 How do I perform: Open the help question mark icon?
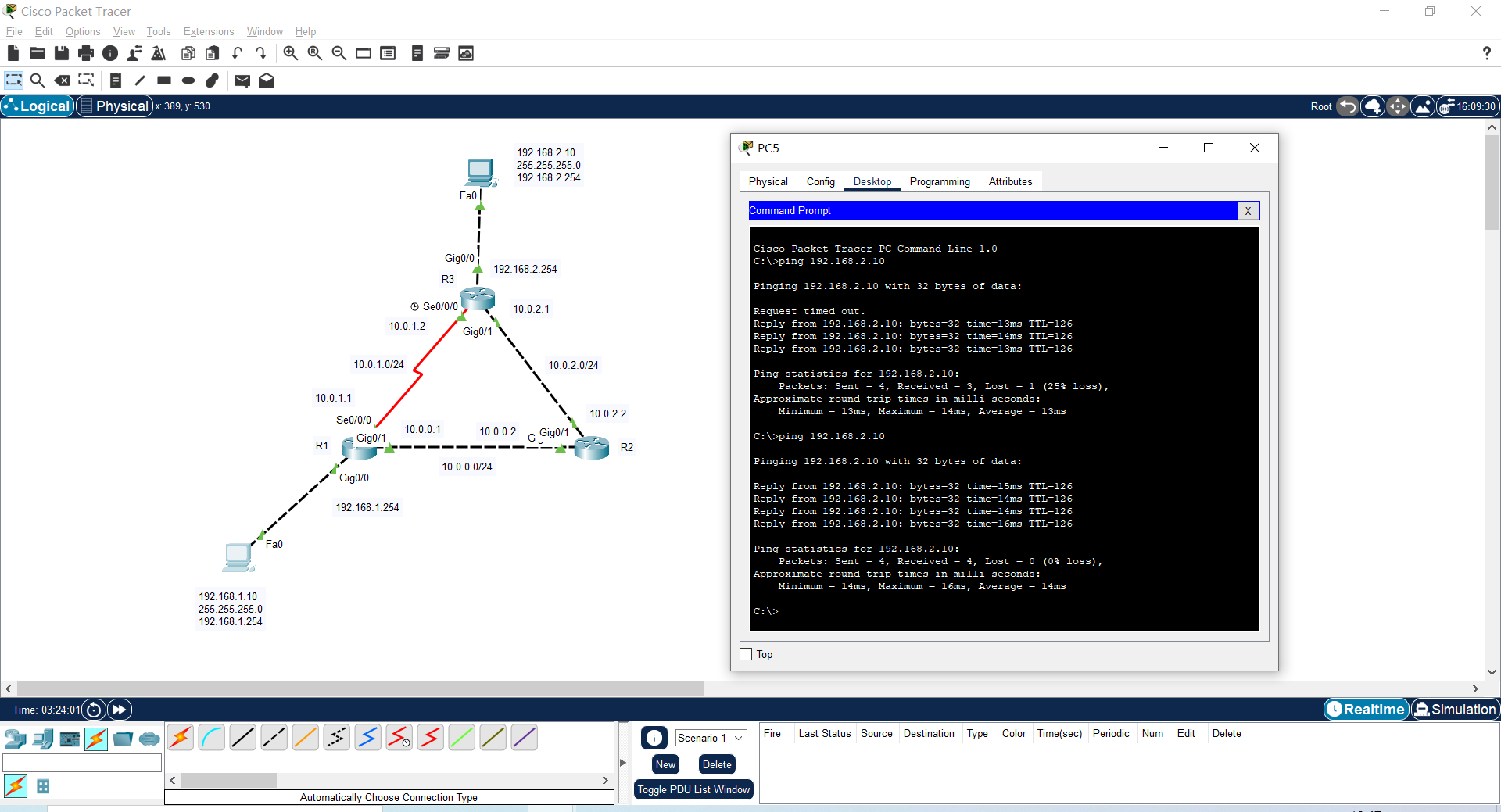[x=1486, y=53]
